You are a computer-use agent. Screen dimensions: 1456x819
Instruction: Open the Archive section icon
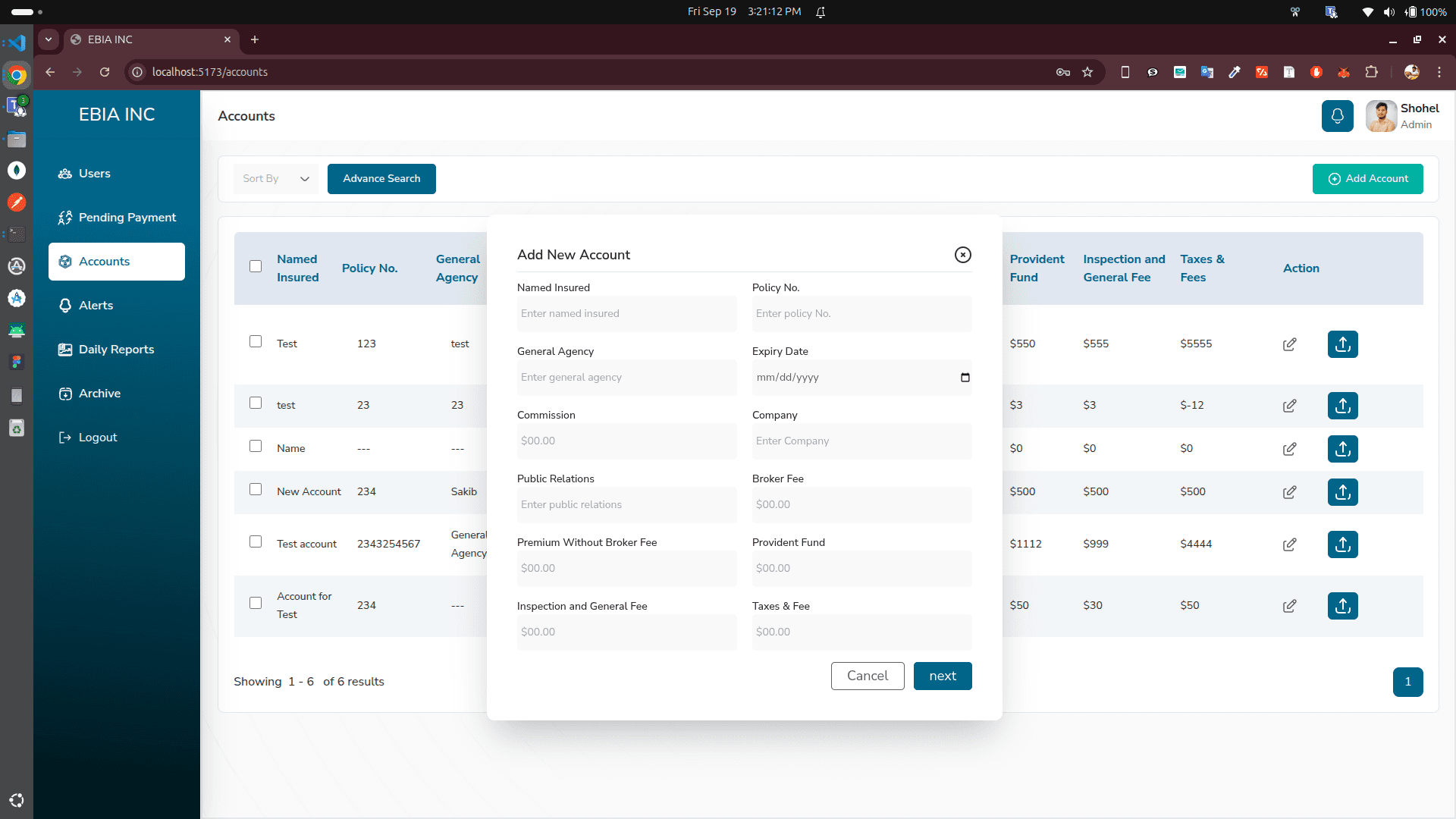pos(65,394)
